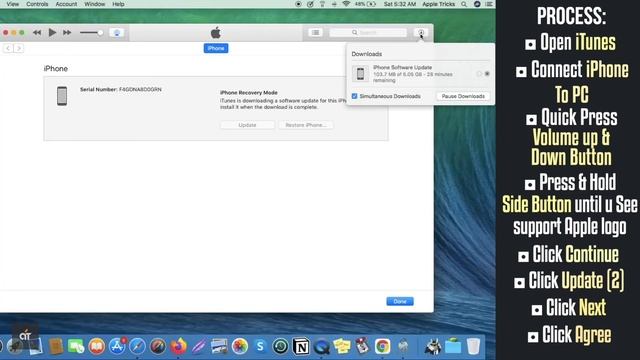The image size is (640, 360).
Task: Click the Sat 5:32 AM clock
Action: point(400,4)
